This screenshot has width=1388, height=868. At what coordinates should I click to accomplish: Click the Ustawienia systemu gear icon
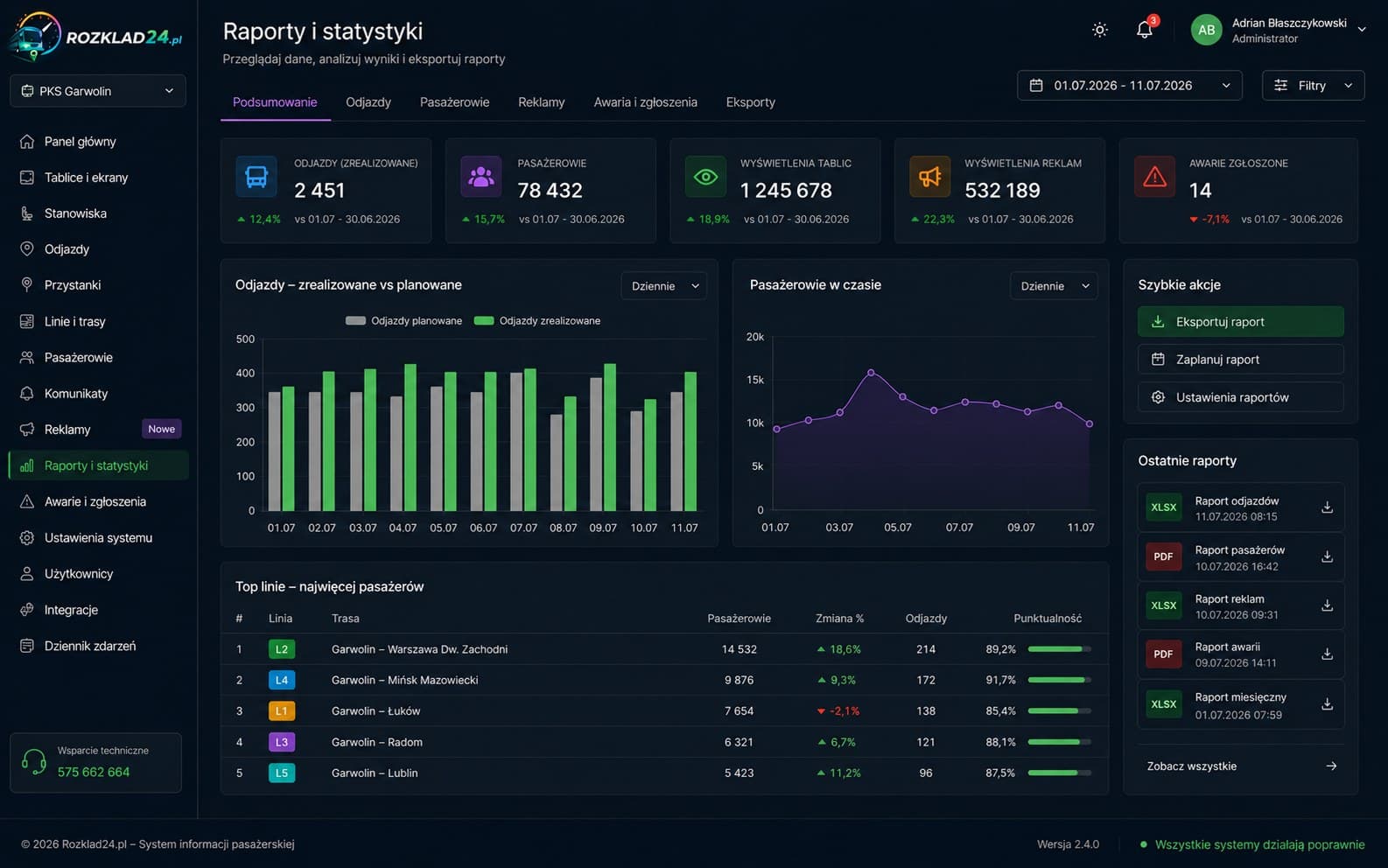(x=27, y=537)
